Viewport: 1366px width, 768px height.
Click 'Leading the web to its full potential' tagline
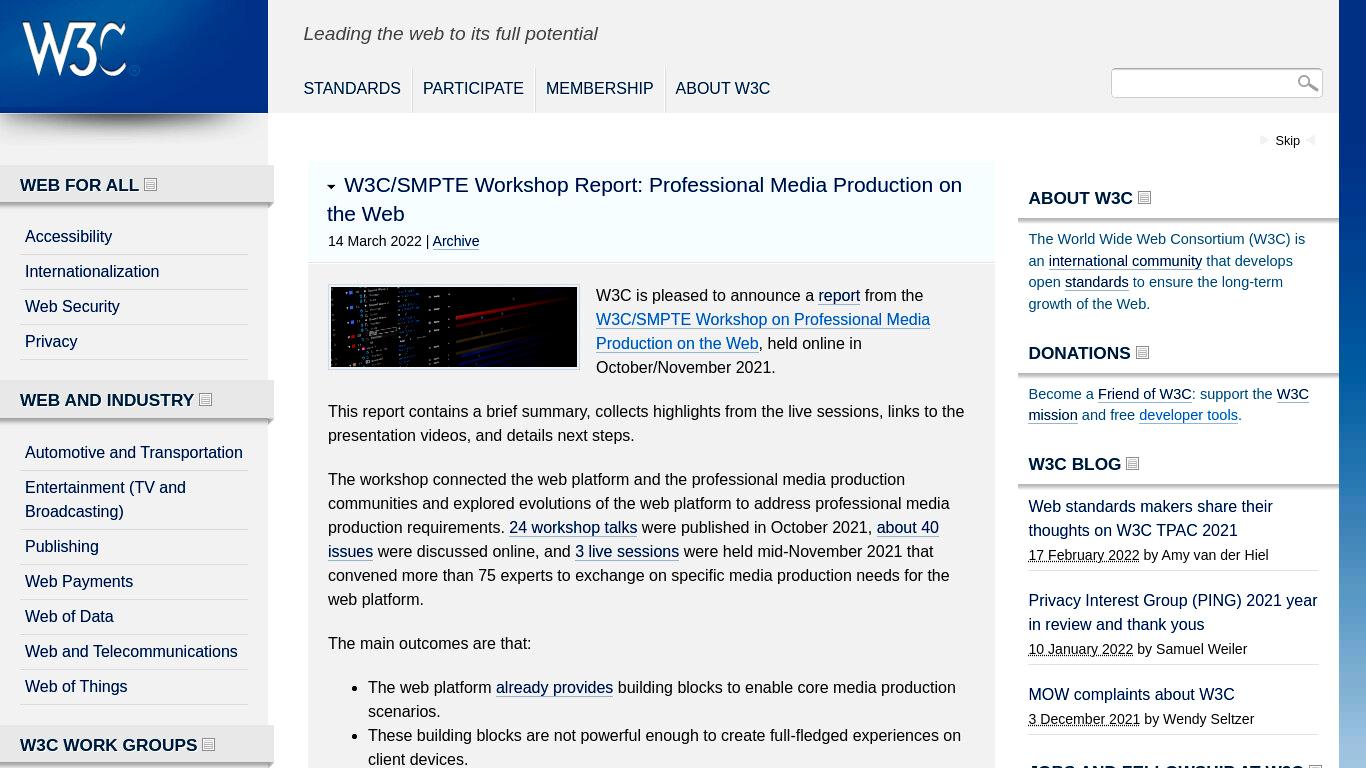pos(450,34)
